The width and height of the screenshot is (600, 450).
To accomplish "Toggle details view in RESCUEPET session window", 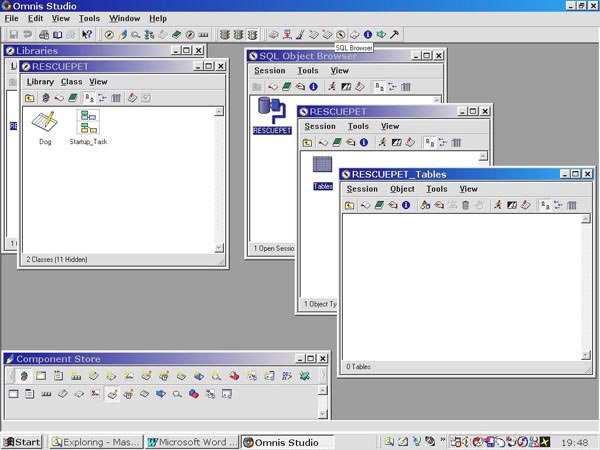I will click(x=456, y=143).
